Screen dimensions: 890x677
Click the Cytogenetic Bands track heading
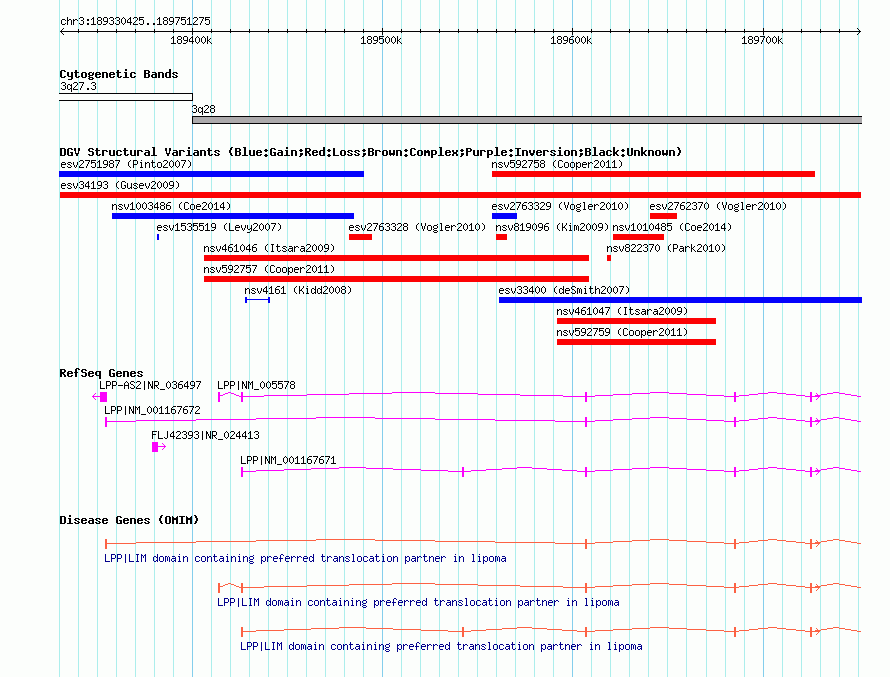119,74
